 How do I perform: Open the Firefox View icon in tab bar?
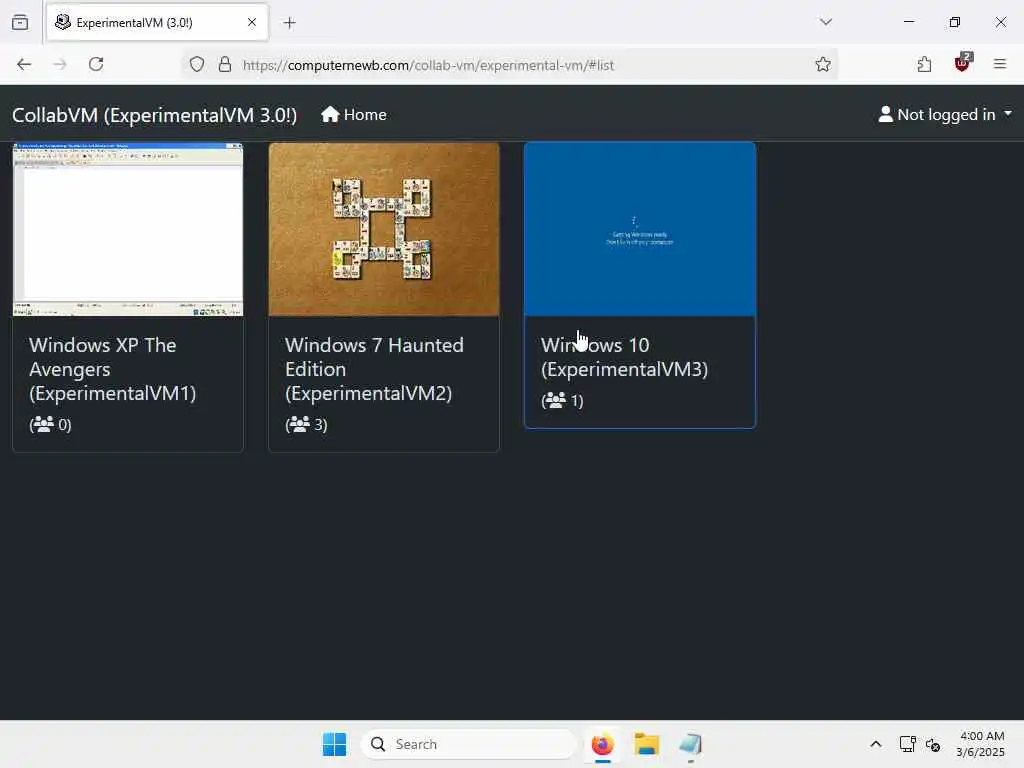(x=20, y=22)
